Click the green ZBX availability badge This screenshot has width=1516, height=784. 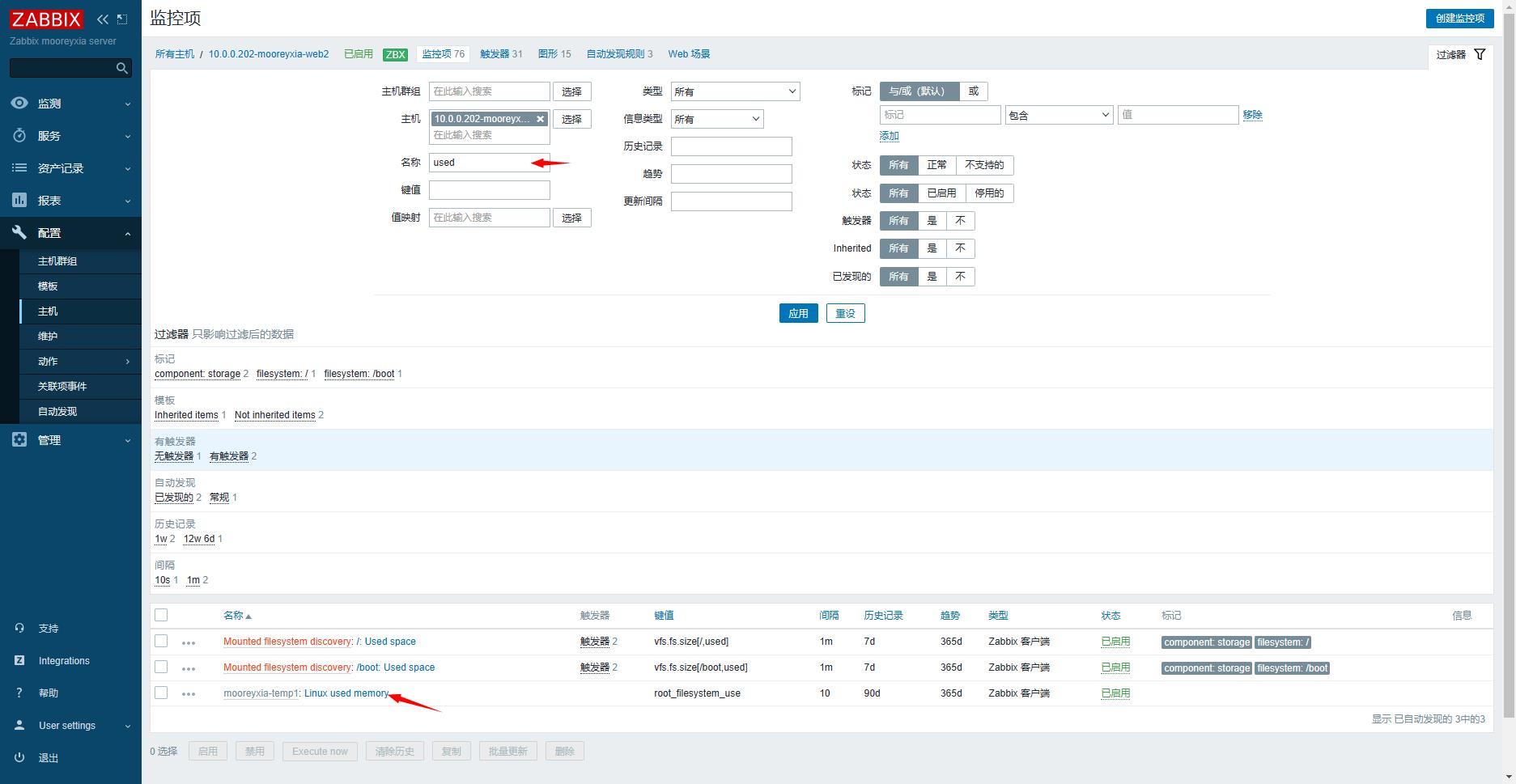(395, 54)
